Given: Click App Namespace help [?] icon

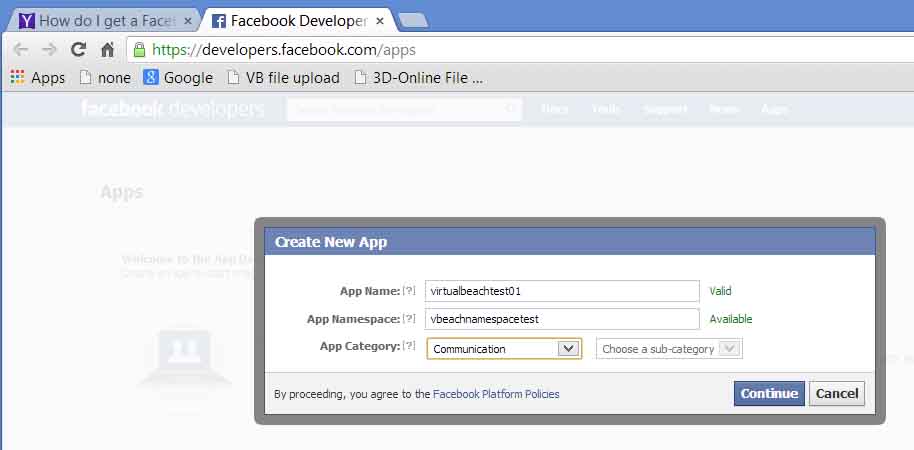Looking at the screenshot, I should pyautogui.click(x=408, y=319).
